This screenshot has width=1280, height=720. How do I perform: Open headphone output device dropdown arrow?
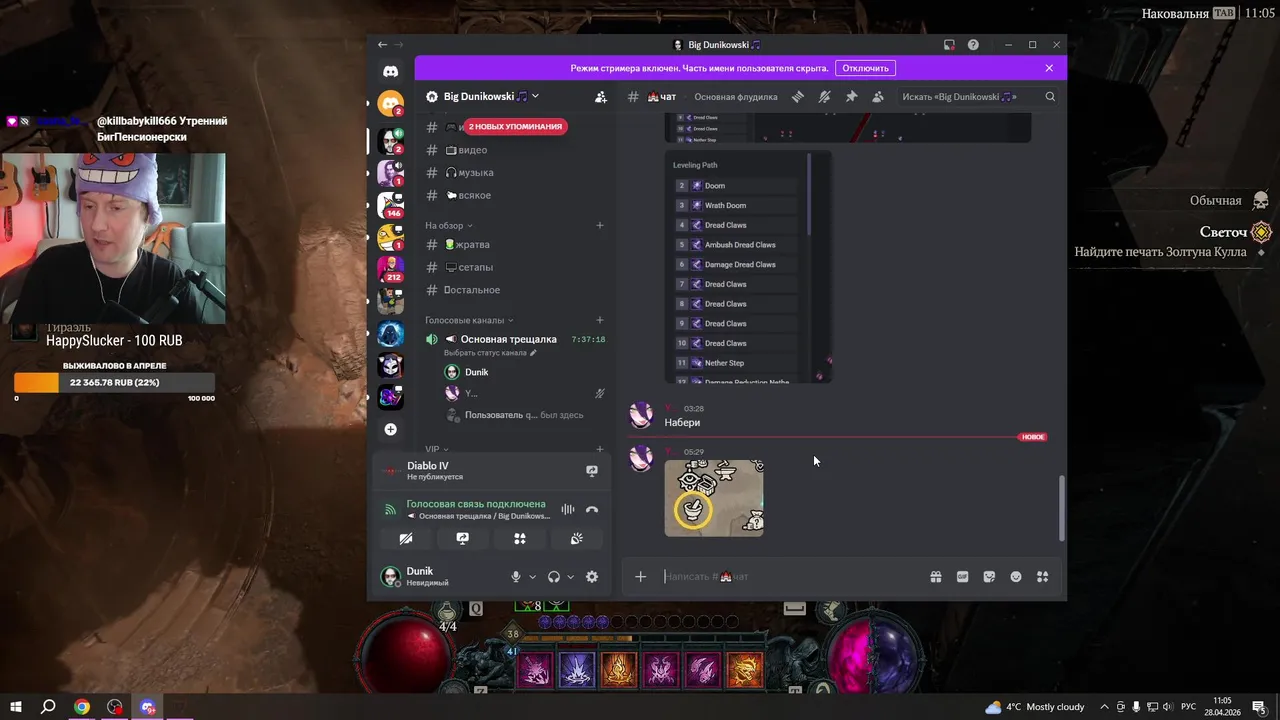[x=570, y=577]
